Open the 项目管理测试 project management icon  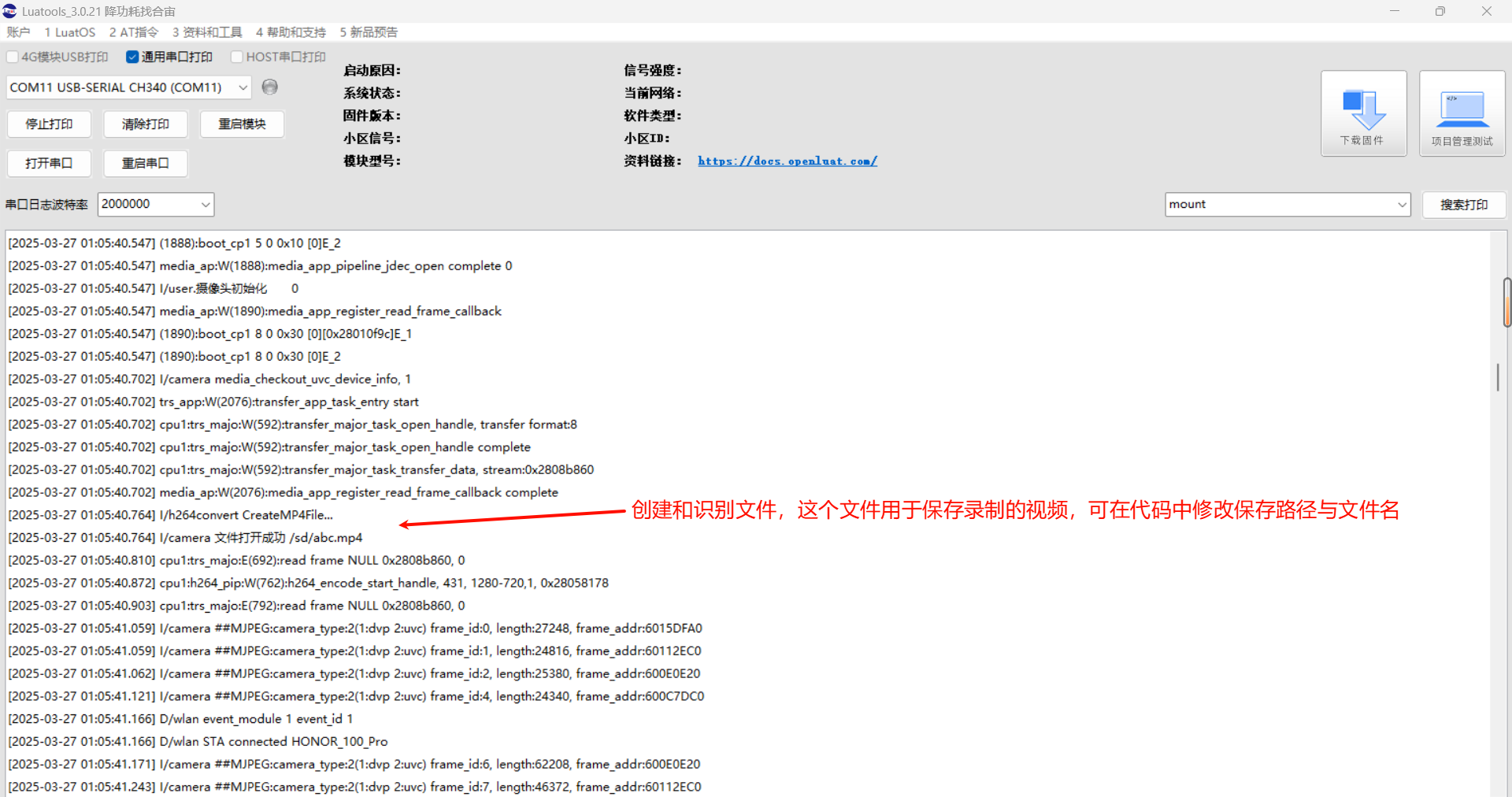point(1462,113)
